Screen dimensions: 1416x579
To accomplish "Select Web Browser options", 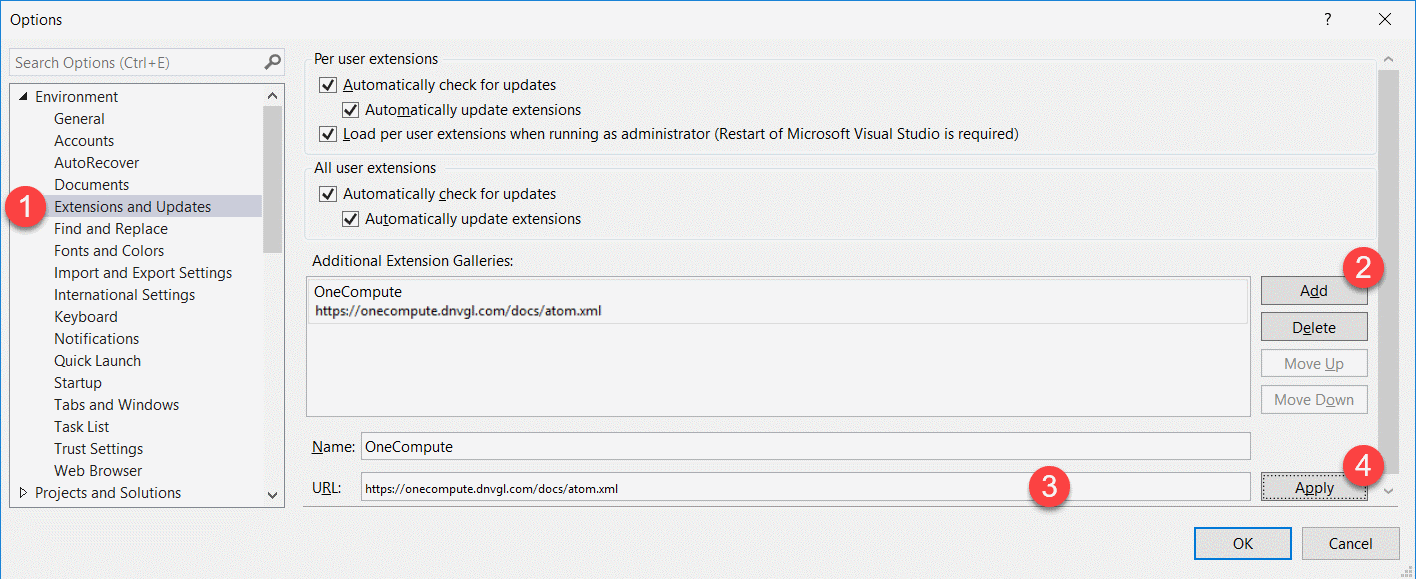I will (98, 471).
